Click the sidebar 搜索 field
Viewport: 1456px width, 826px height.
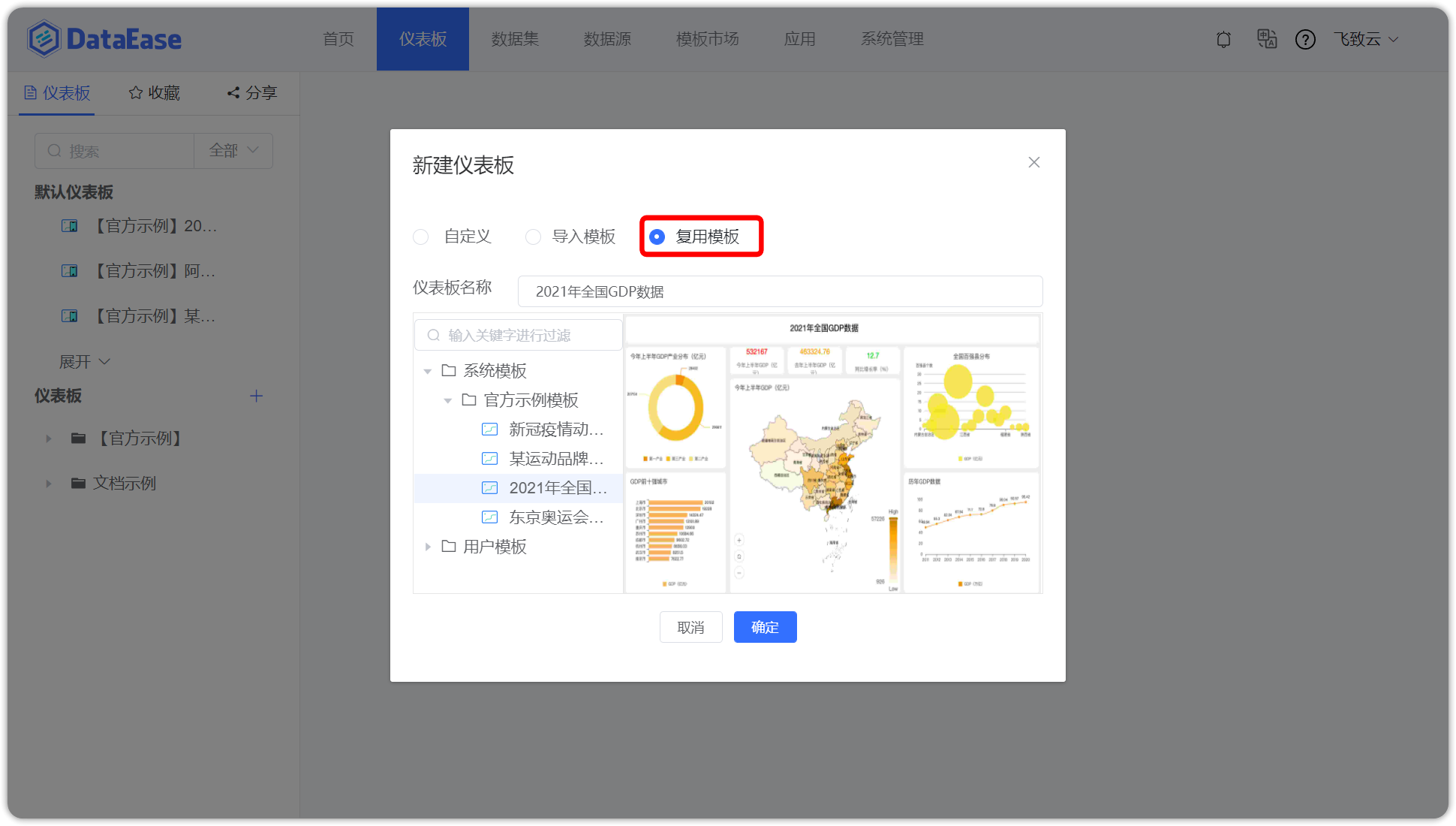tap(114, 151)
